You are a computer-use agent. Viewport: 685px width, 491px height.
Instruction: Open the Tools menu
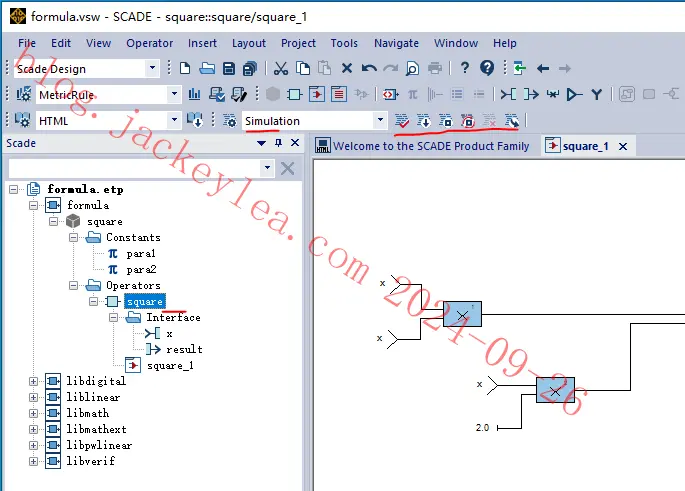pos(344,43)
